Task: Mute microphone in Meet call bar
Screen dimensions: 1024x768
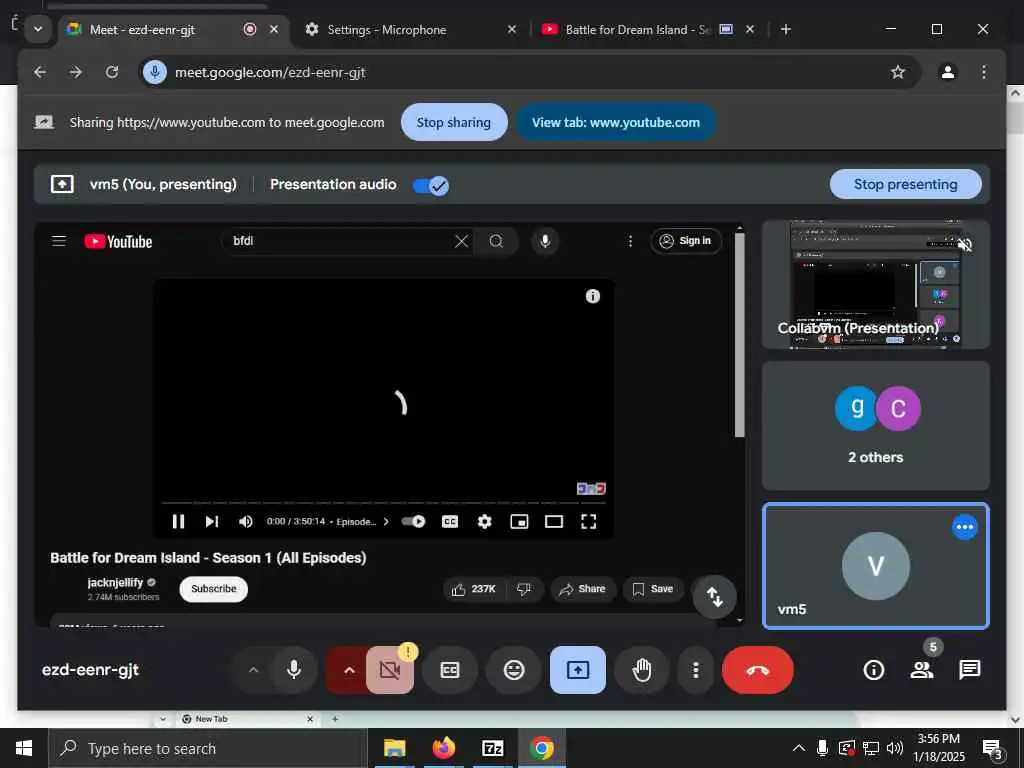Action: [294, 669]
